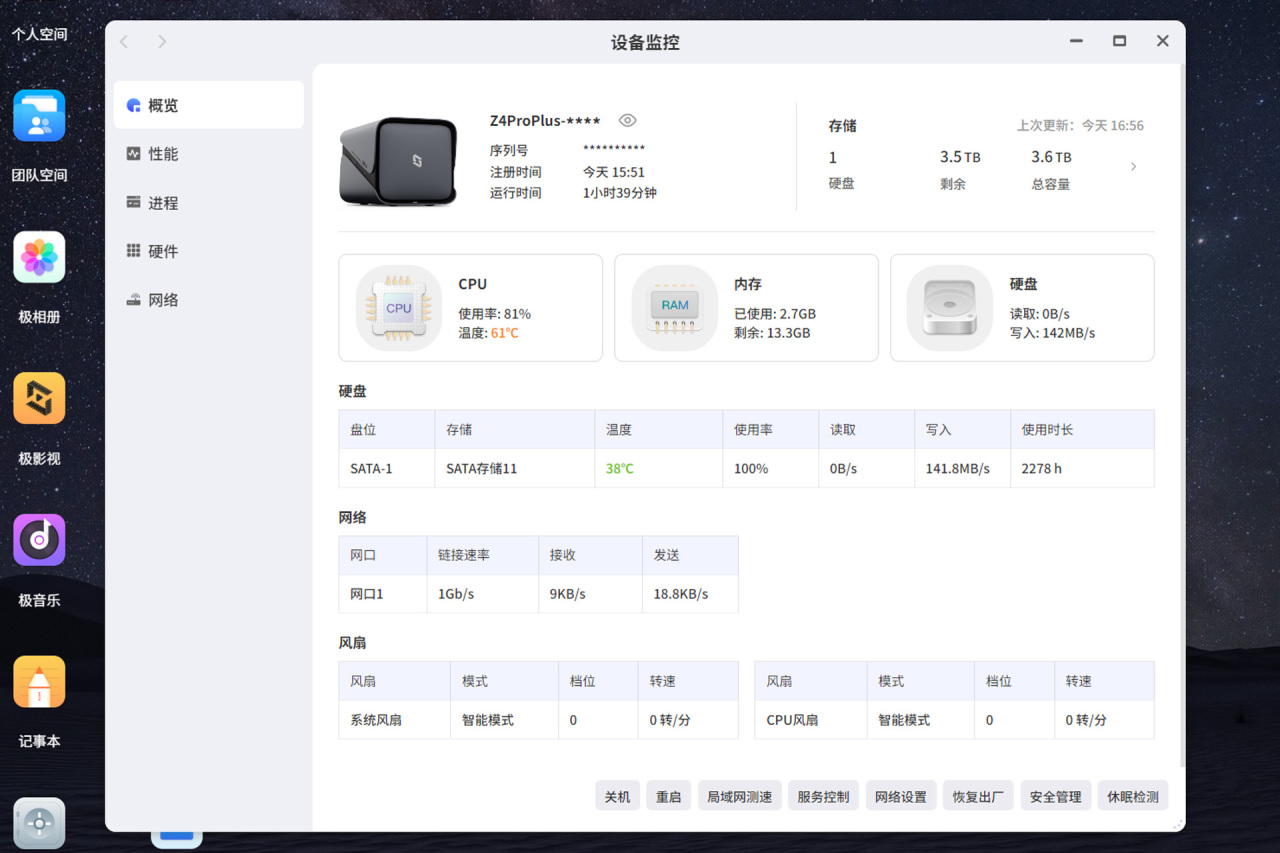Viewport: 1280px width, 853px height.
Task: Open the 团队空间 desktop icon
Action: (x=39, y=115)
